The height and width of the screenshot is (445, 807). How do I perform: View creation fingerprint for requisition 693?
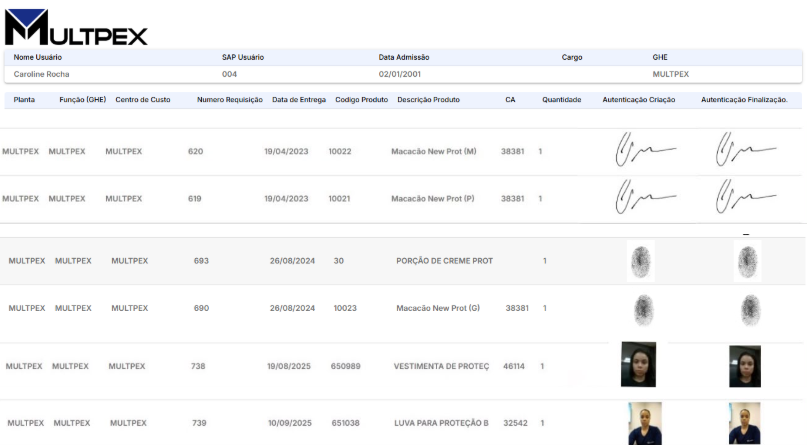641,261
